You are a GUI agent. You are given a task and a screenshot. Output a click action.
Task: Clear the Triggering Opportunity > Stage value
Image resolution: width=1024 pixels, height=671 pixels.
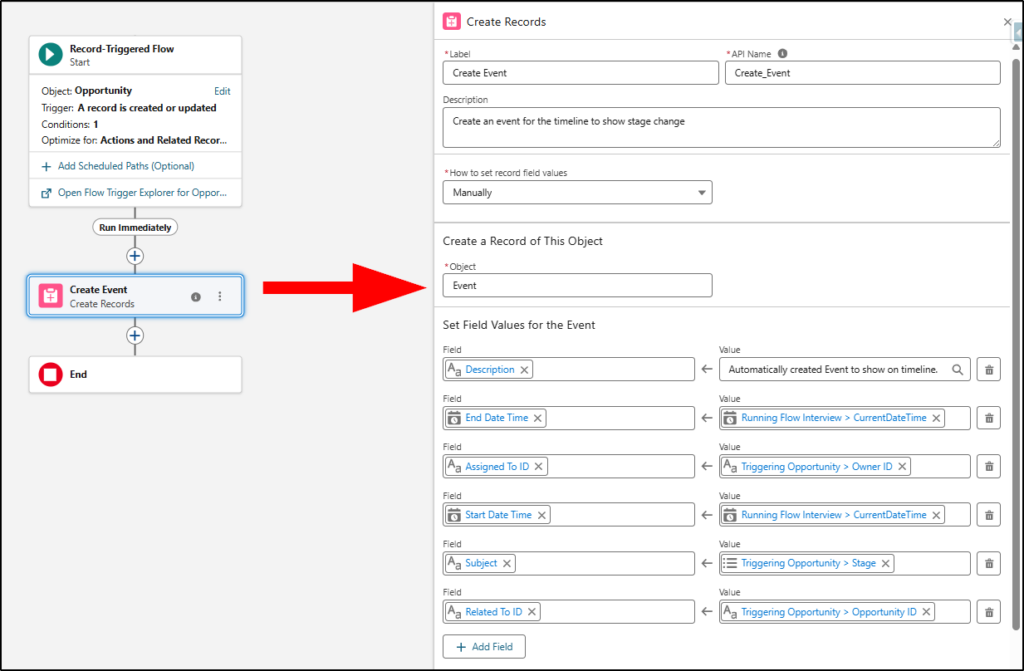pos(885,564)
